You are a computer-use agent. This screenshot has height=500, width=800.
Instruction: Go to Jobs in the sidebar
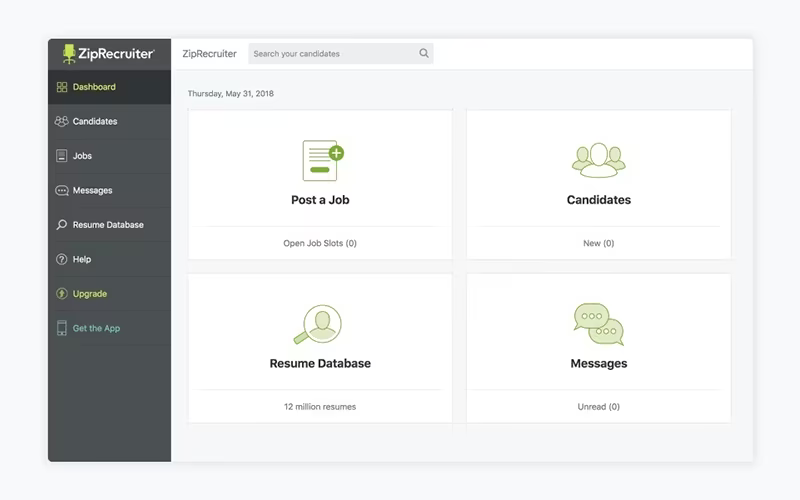[110, 156]
